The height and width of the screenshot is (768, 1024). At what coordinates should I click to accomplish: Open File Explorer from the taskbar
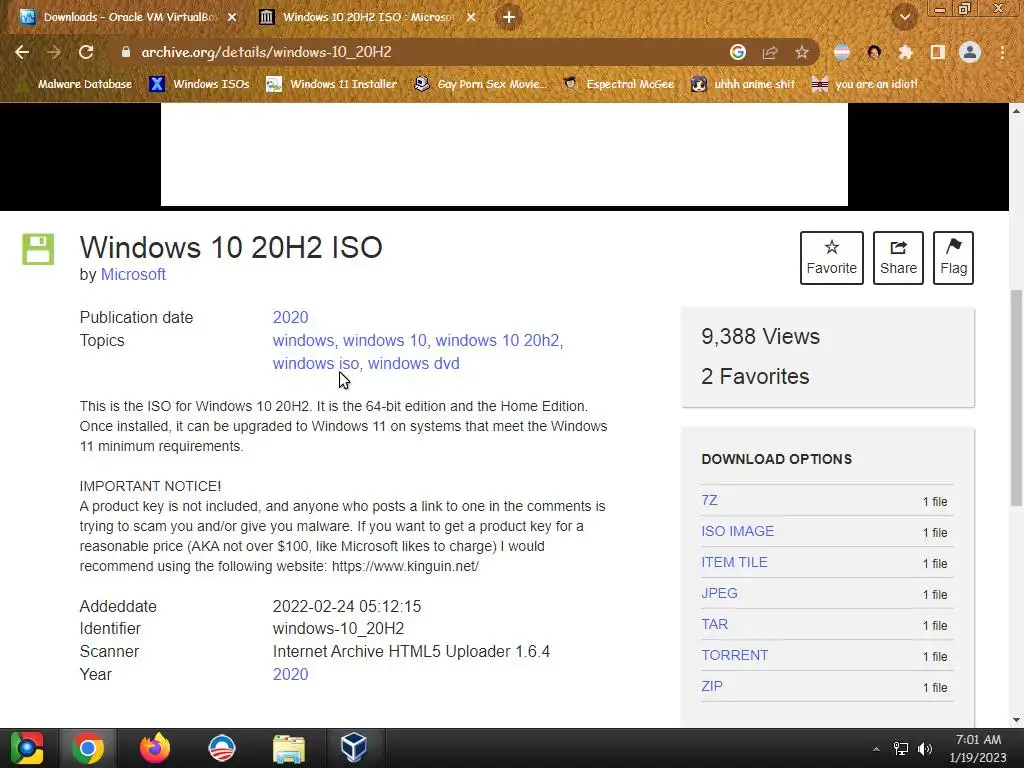point(289,748)
